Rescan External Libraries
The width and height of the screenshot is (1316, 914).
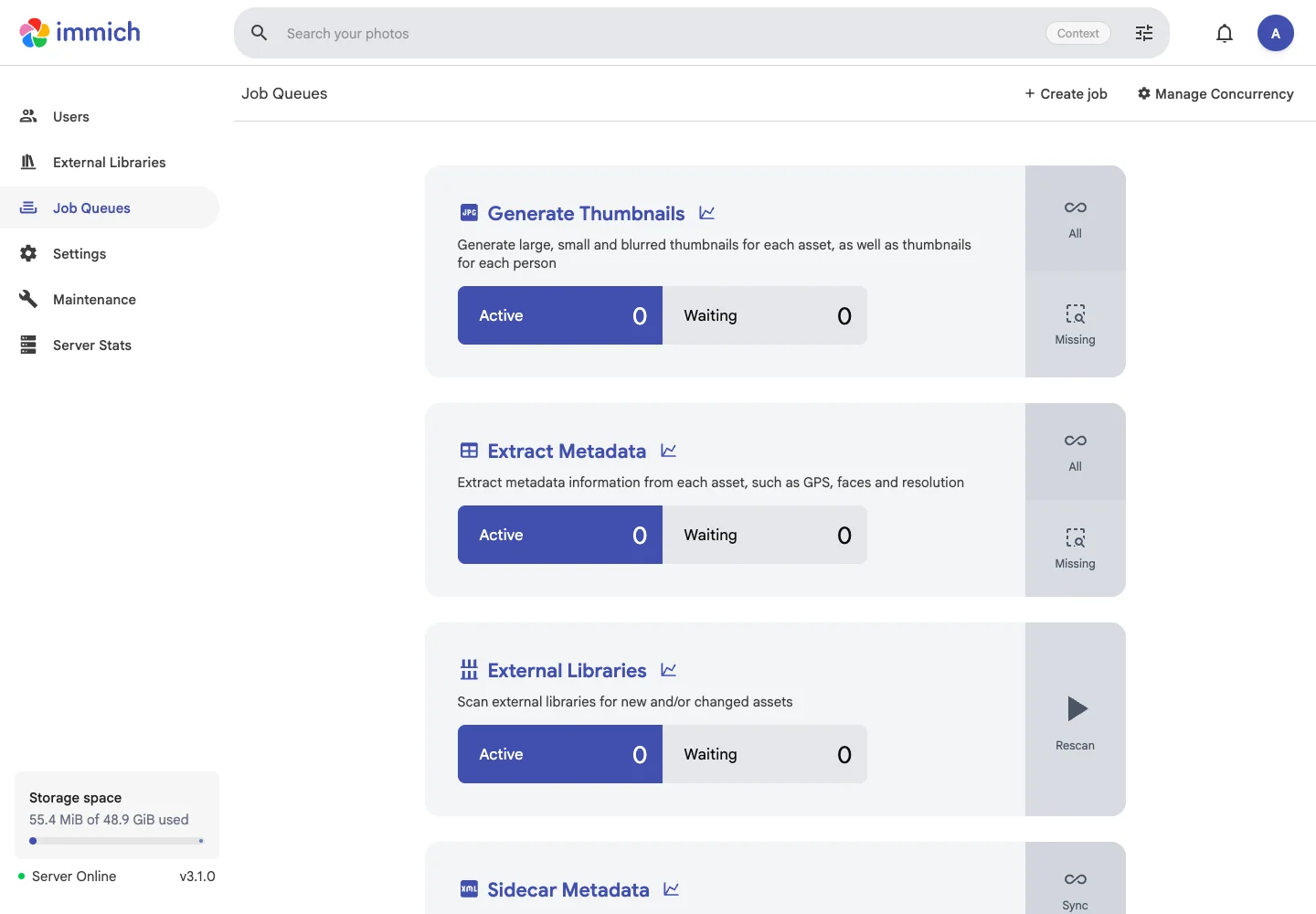(x=1076, y=719)
